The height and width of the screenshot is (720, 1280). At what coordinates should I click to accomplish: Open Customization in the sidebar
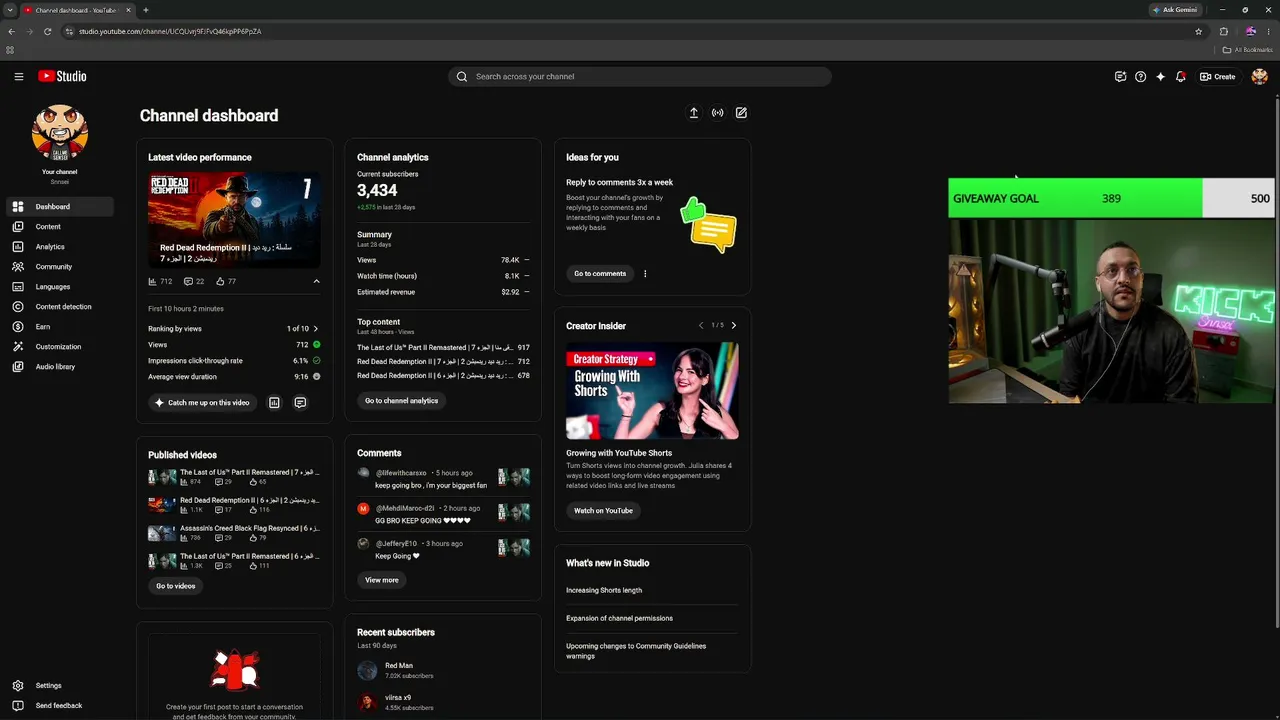point(60,347)
